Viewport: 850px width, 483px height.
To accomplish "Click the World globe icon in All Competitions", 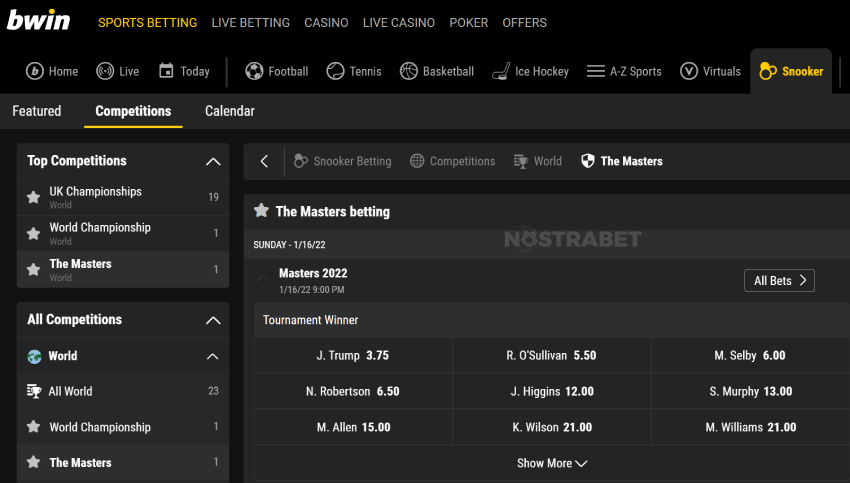I will point(34,356).
